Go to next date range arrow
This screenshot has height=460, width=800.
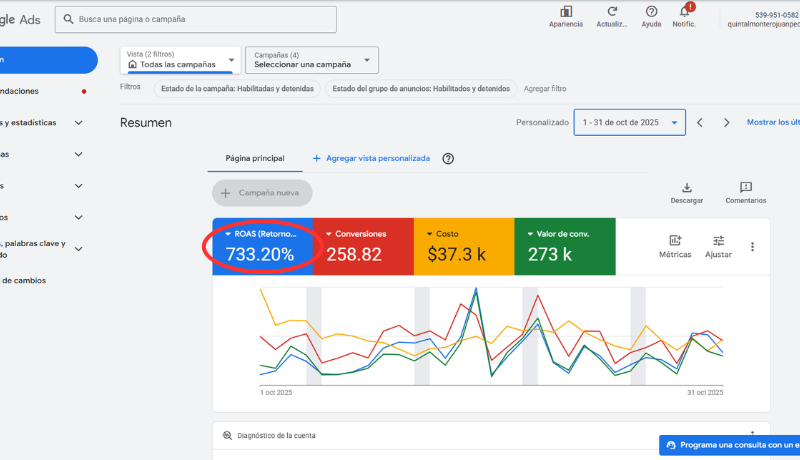click(x=727, y=122)
